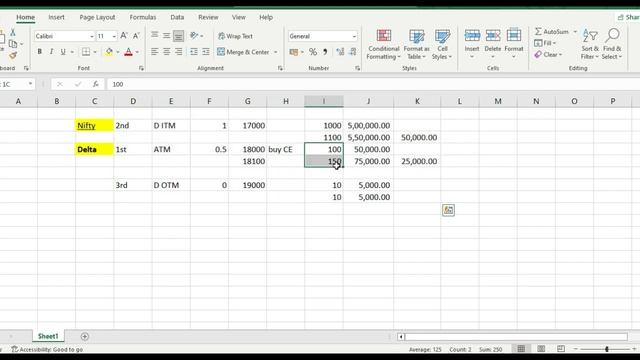
Task: Toggle Underline formatting
Action: (63, 52)
